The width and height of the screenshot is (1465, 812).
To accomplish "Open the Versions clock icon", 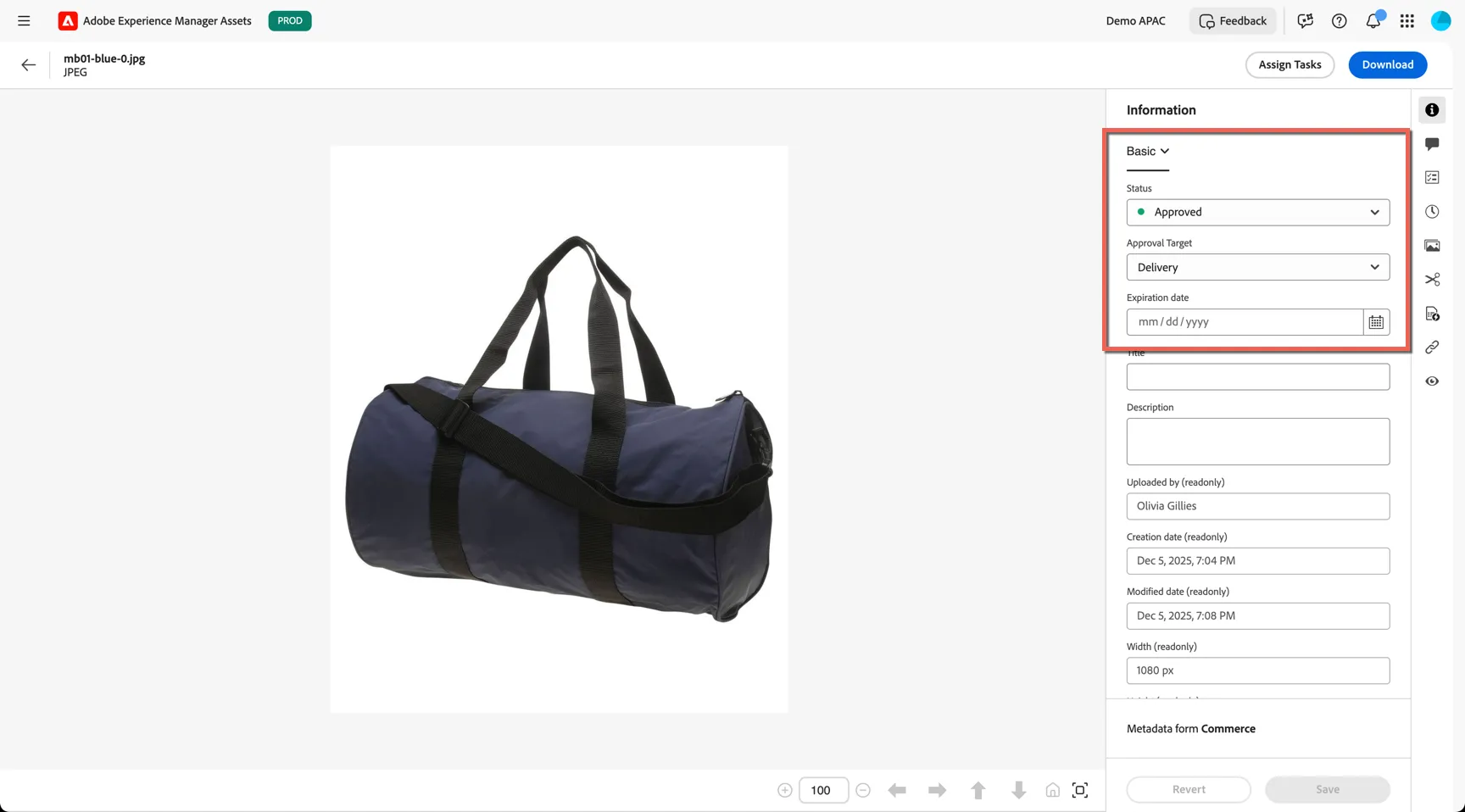I will (1432, 212).
